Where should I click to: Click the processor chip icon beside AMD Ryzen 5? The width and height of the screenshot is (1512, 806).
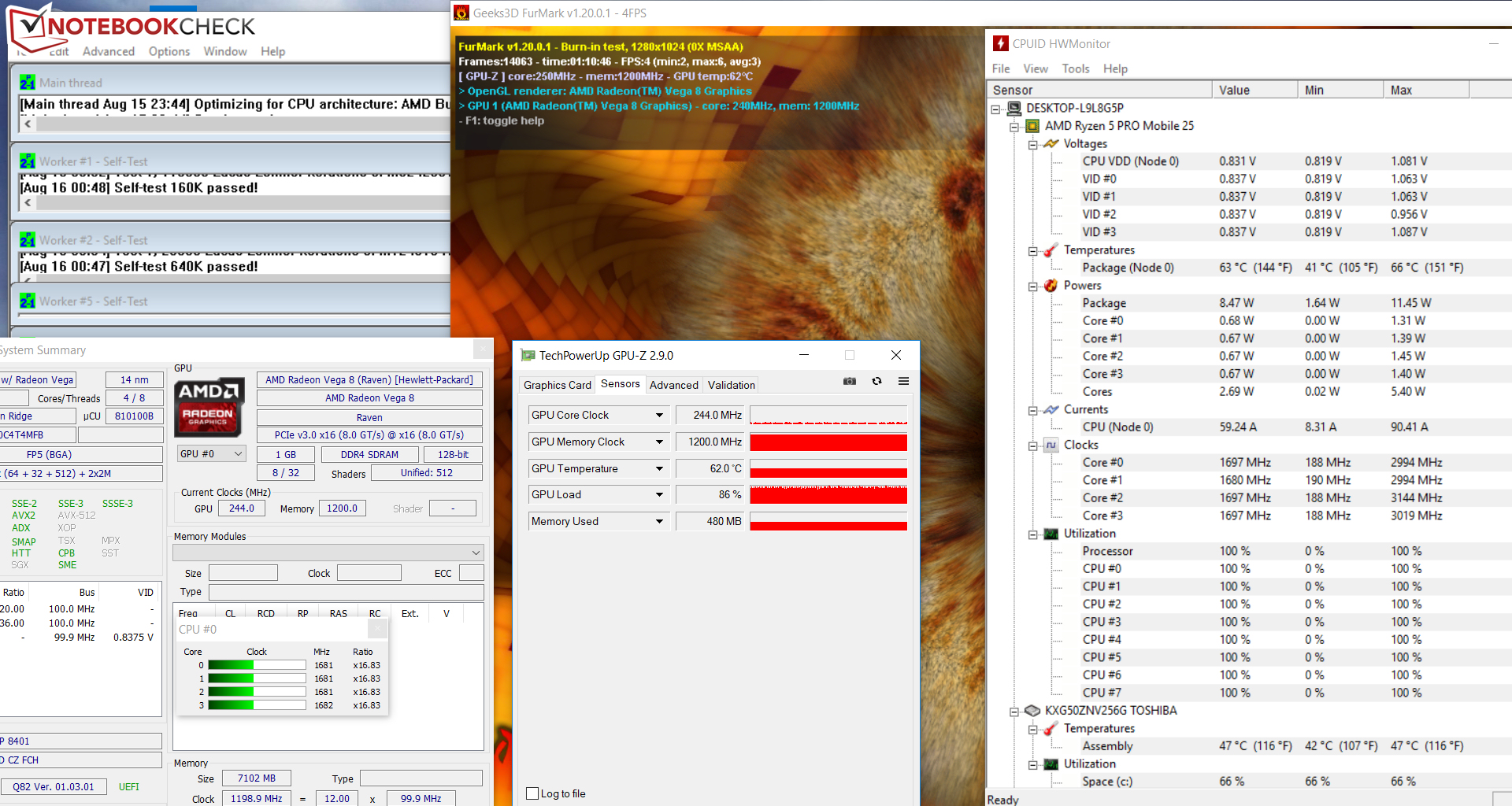click(x=1032, y=126)
